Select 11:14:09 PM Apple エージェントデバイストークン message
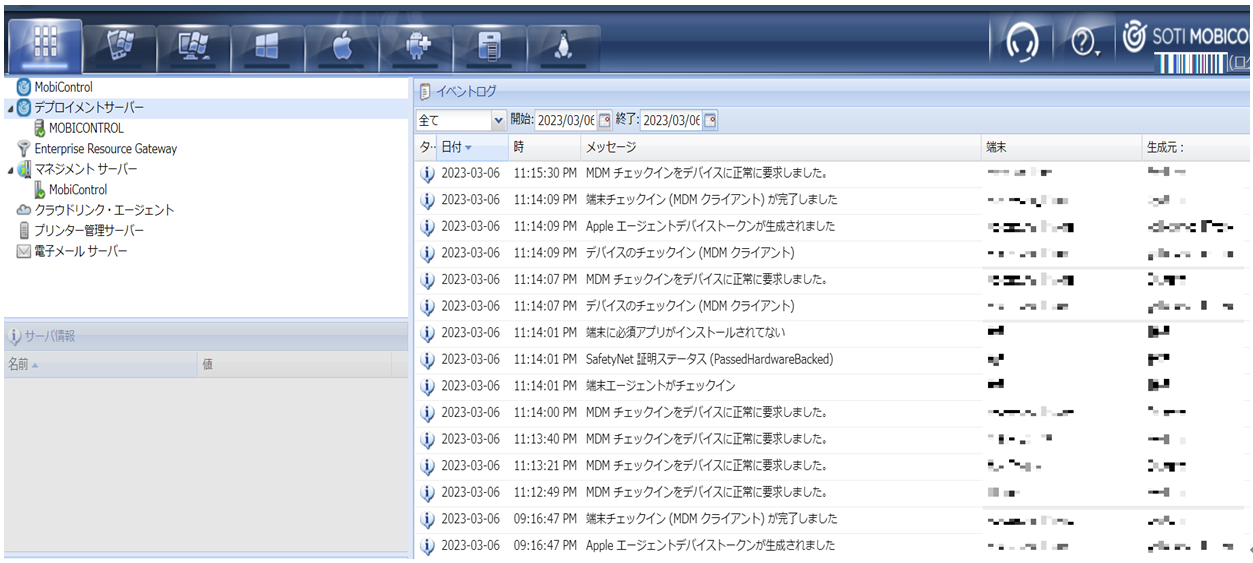This screenshot has width=1253, height=563. pyautogui.click(x=711, y=226)
